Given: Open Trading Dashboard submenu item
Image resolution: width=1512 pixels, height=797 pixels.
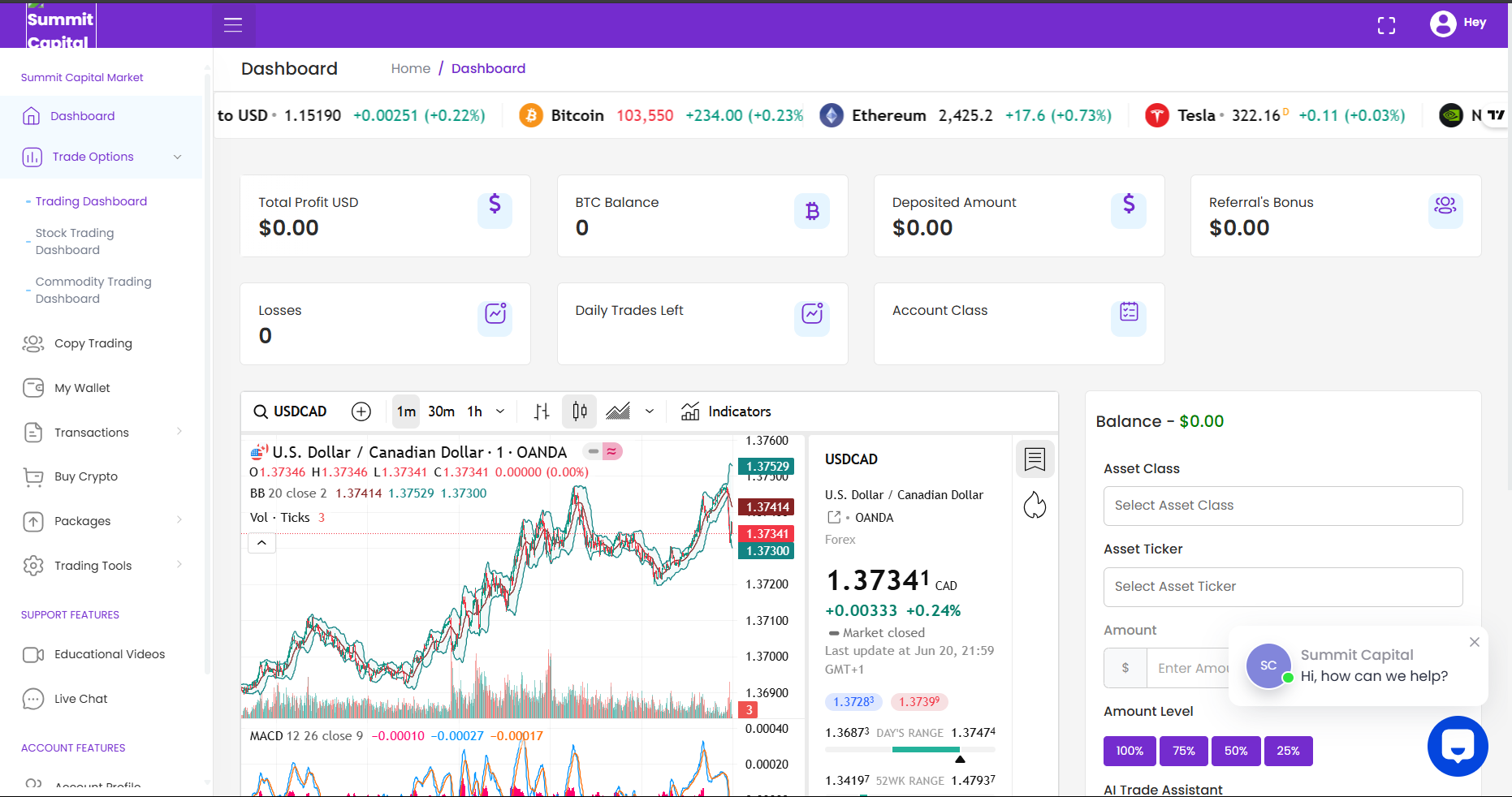Looking at the screenshot, I should pyautogui.click(x=91, y=201).
